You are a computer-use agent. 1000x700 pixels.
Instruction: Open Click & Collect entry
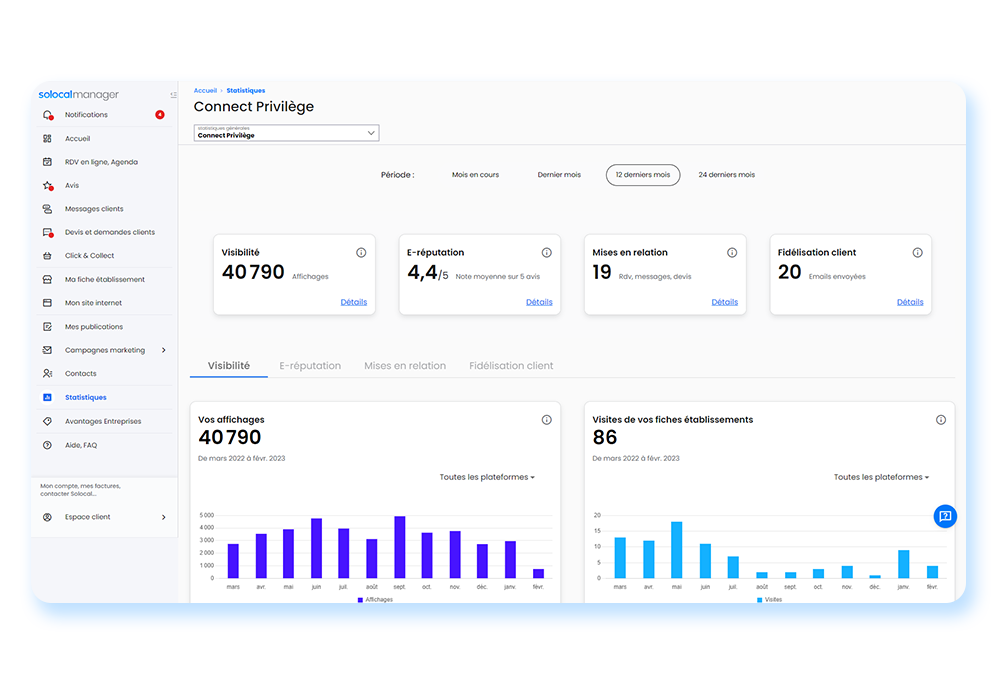coord(89,256)
